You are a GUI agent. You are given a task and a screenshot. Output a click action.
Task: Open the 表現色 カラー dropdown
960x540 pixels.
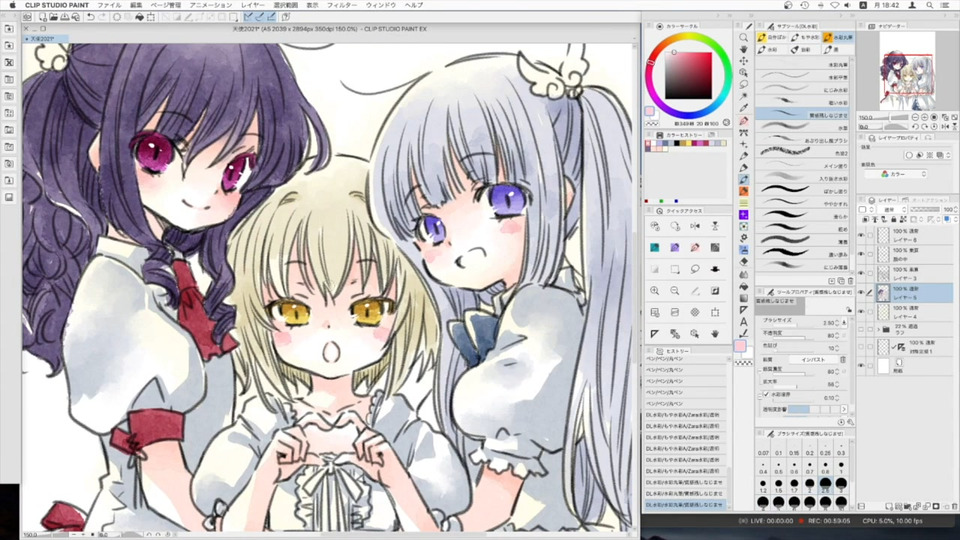click(x=894, y=174)
